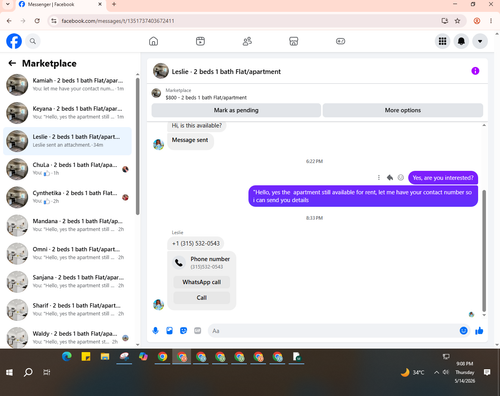
Task: Open the Marketplace storefront icon in top navigation
Action: (294, 41)
